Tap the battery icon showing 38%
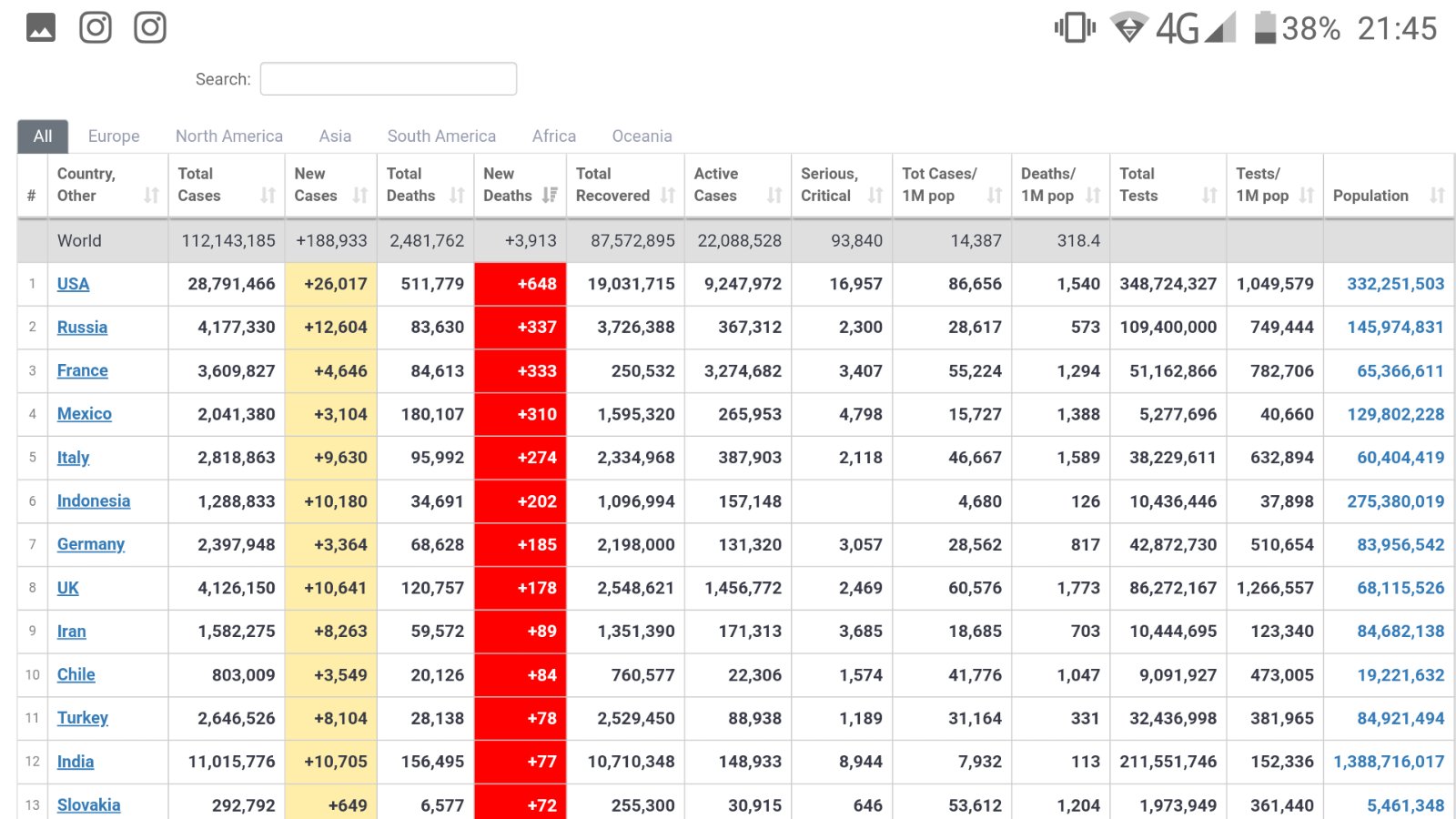The image size is (1456, 819). pyautogui.click(x=1265, y=27)
